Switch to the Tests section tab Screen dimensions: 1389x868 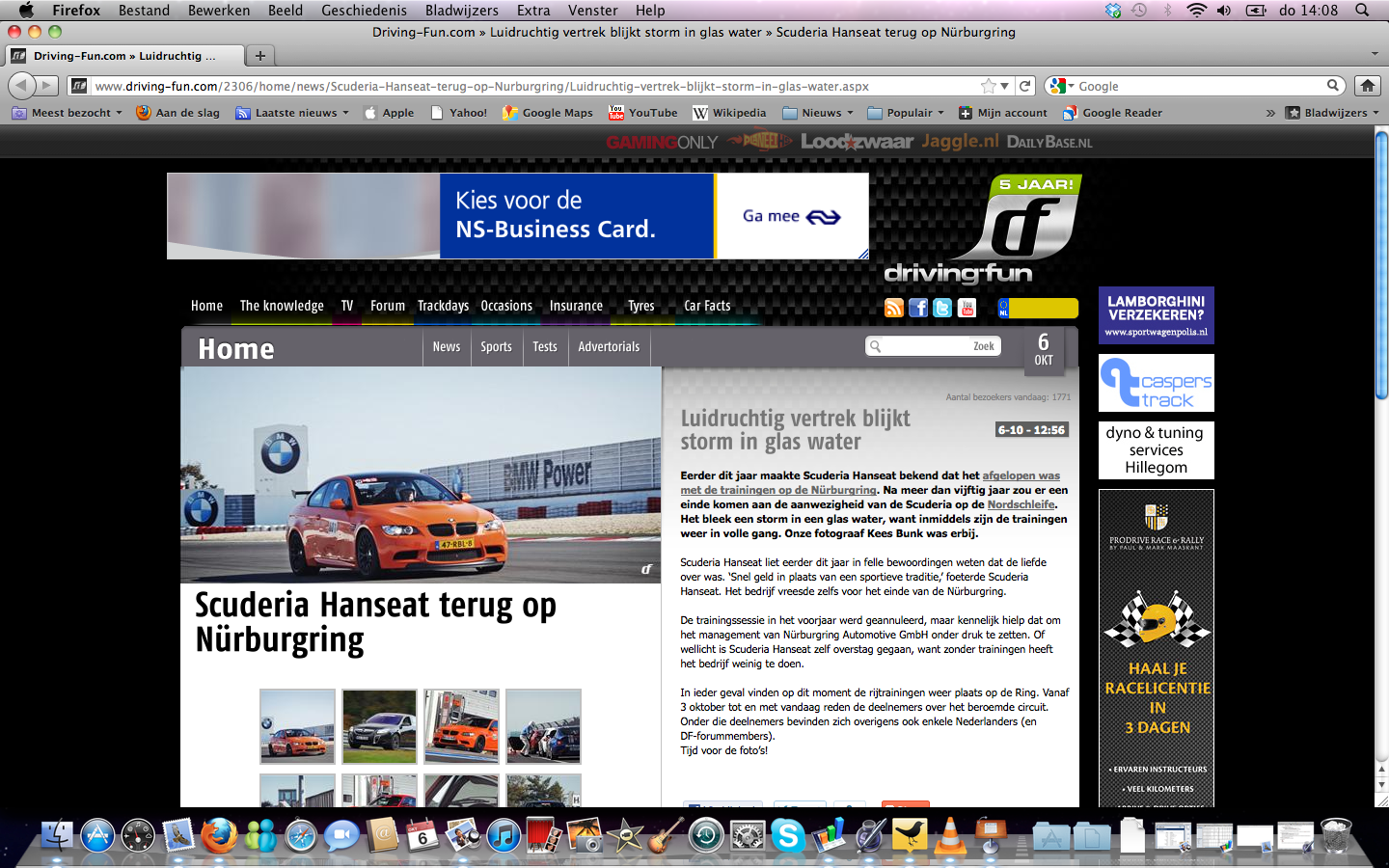[545, 346]
